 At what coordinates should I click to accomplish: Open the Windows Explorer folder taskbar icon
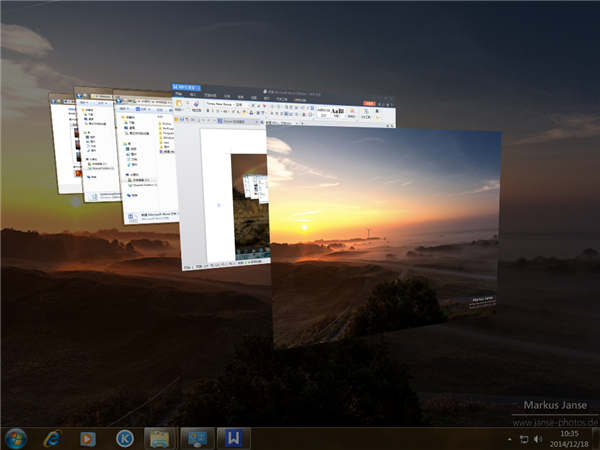(160, 438)
